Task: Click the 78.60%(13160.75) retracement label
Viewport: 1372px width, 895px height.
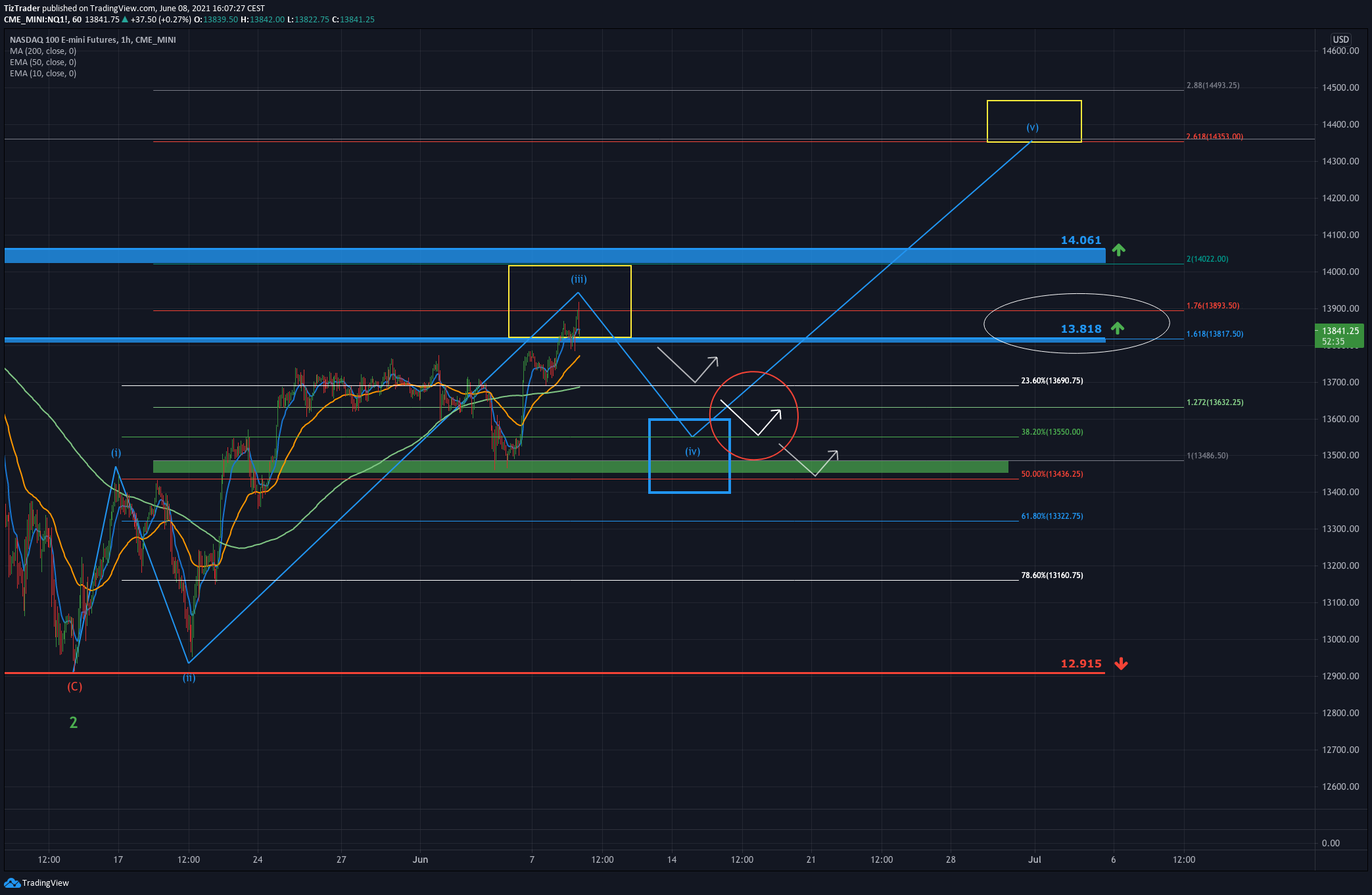Action: 1052,575
